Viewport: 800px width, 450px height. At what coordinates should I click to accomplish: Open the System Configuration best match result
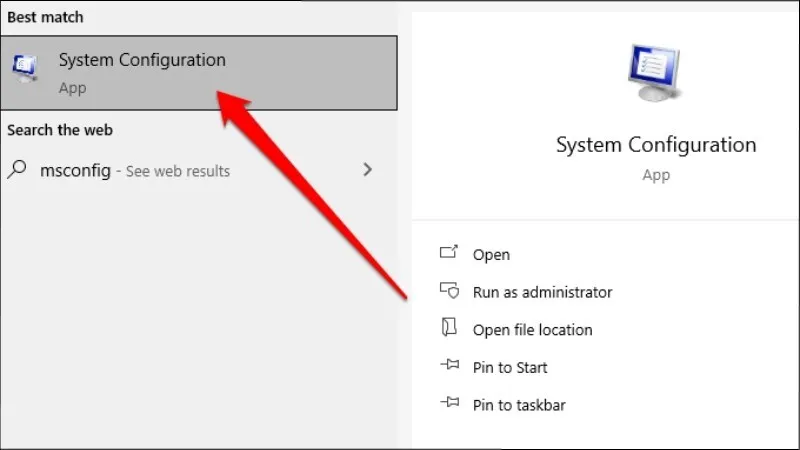[x=142, y=61]
